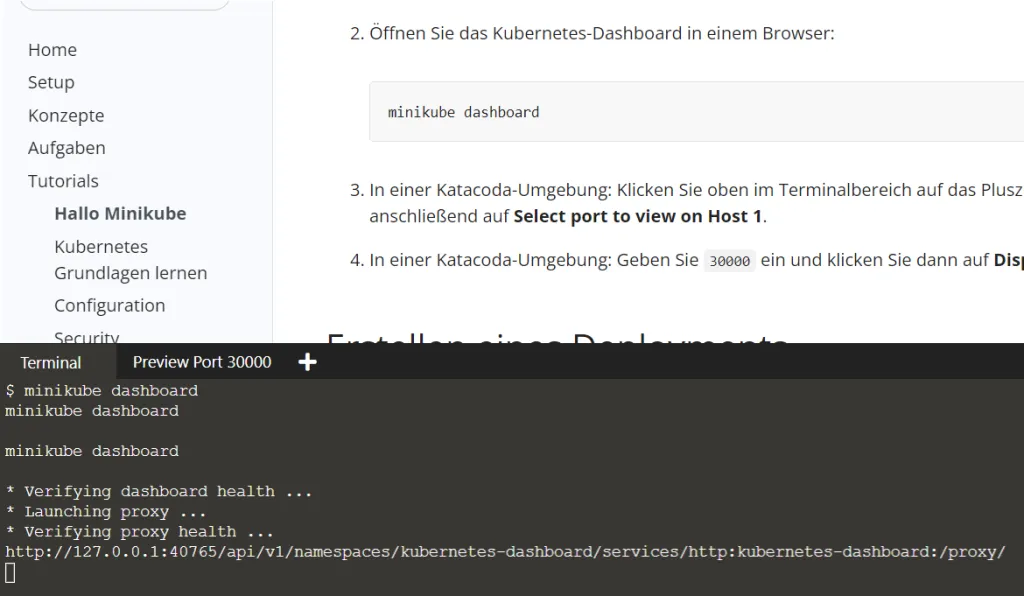Click 'Verifying proxy health' terminal line
The height and width of the screenshot is (596, 1024).
point(139,532)
